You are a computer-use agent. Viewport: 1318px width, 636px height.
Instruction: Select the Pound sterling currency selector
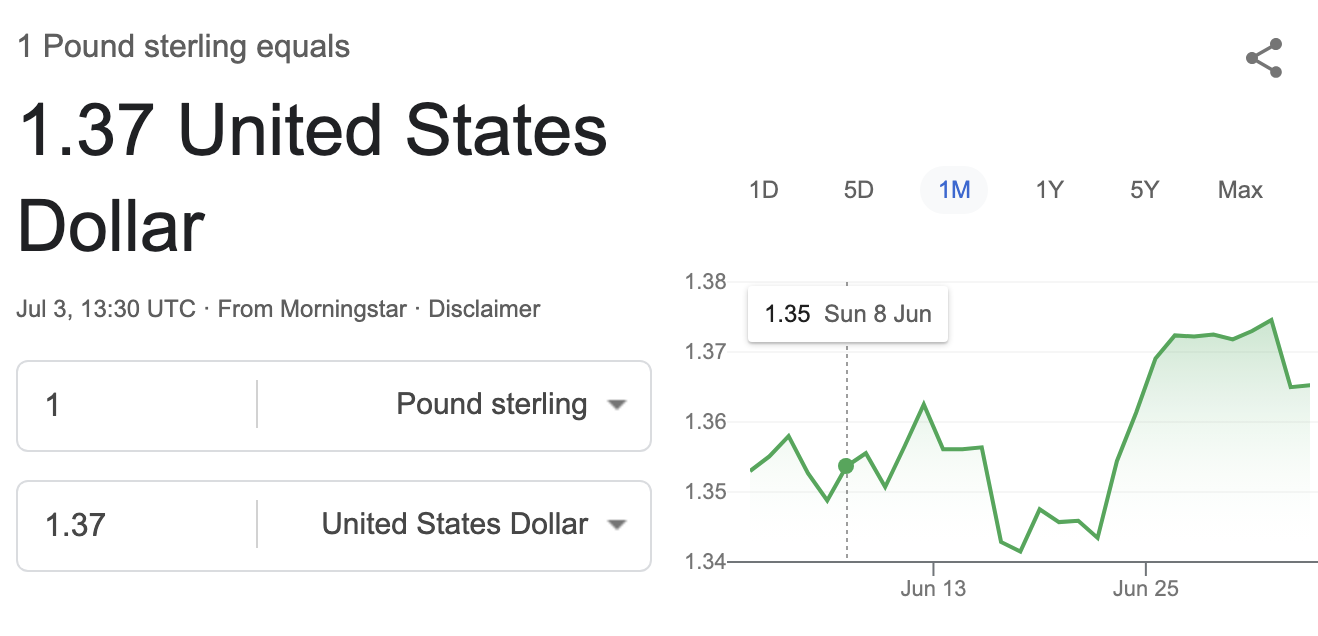[454, 405]
